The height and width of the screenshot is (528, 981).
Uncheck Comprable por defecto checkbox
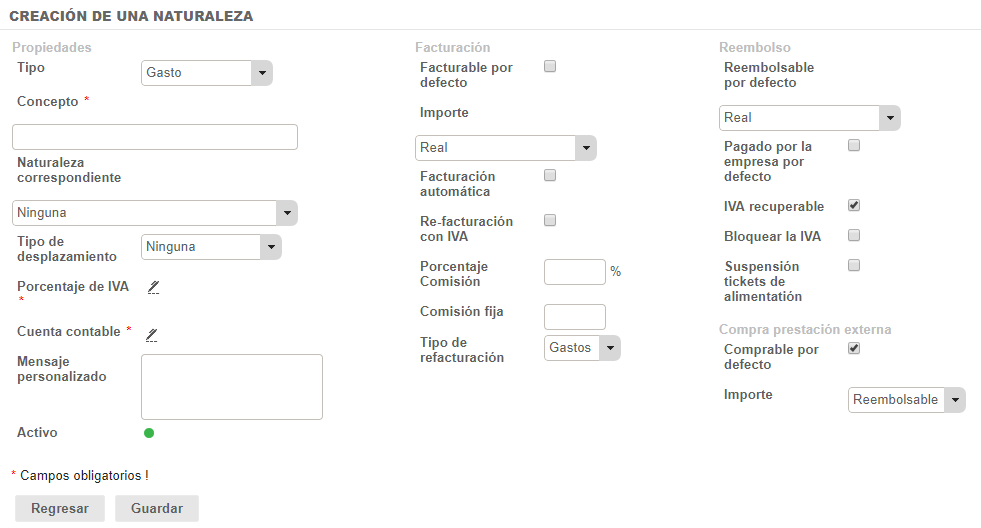point(854,349)
